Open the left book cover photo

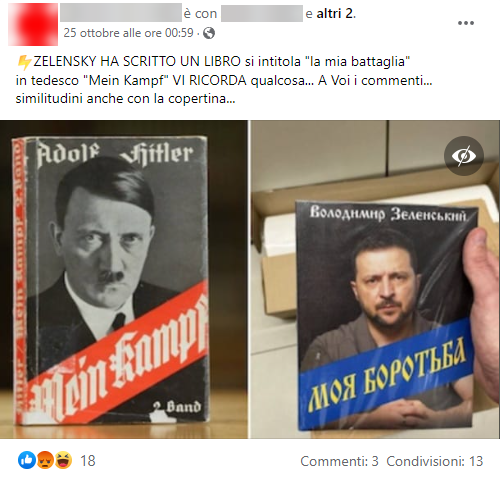124,279
